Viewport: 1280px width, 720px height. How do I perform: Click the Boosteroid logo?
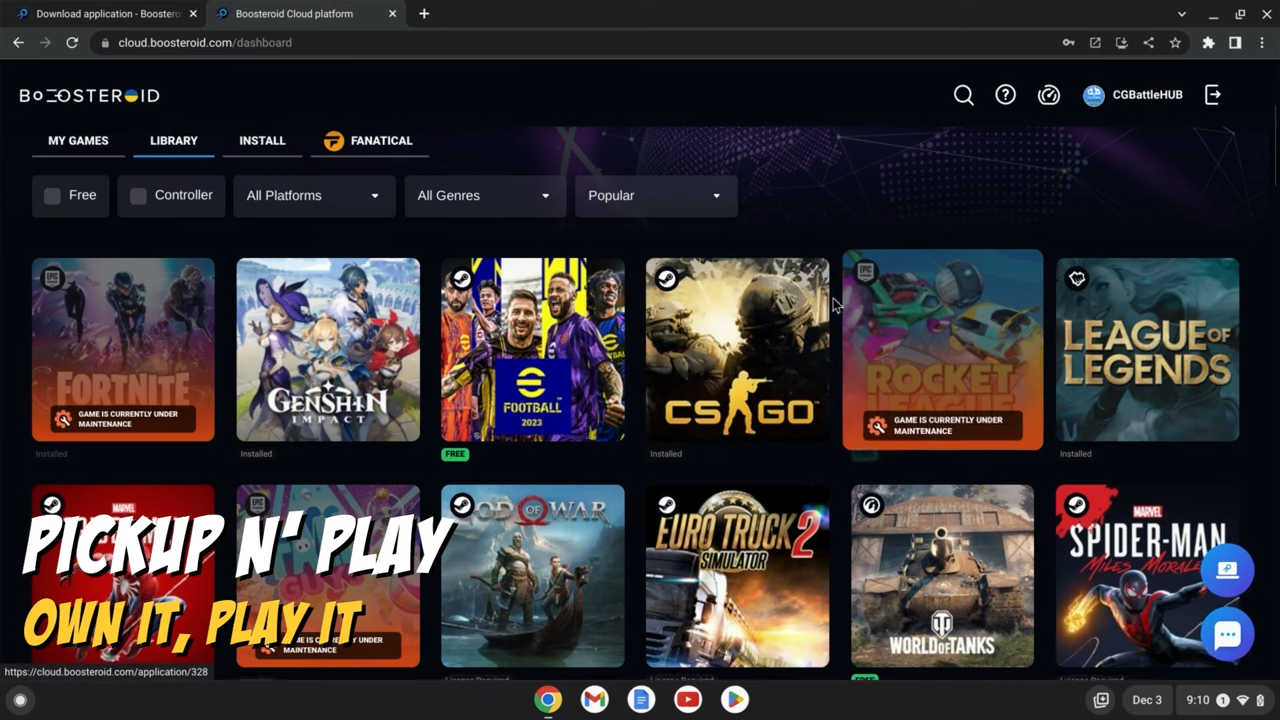click(x=89, y=95)
